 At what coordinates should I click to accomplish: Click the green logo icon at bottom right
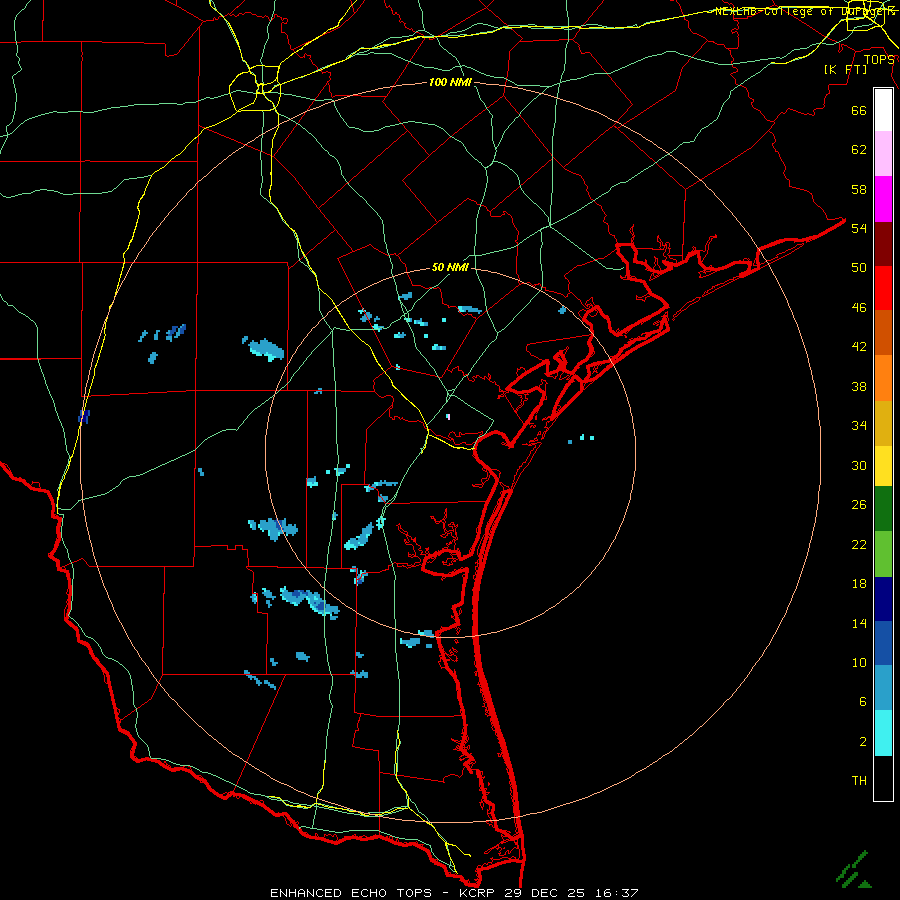click(854, 870)
